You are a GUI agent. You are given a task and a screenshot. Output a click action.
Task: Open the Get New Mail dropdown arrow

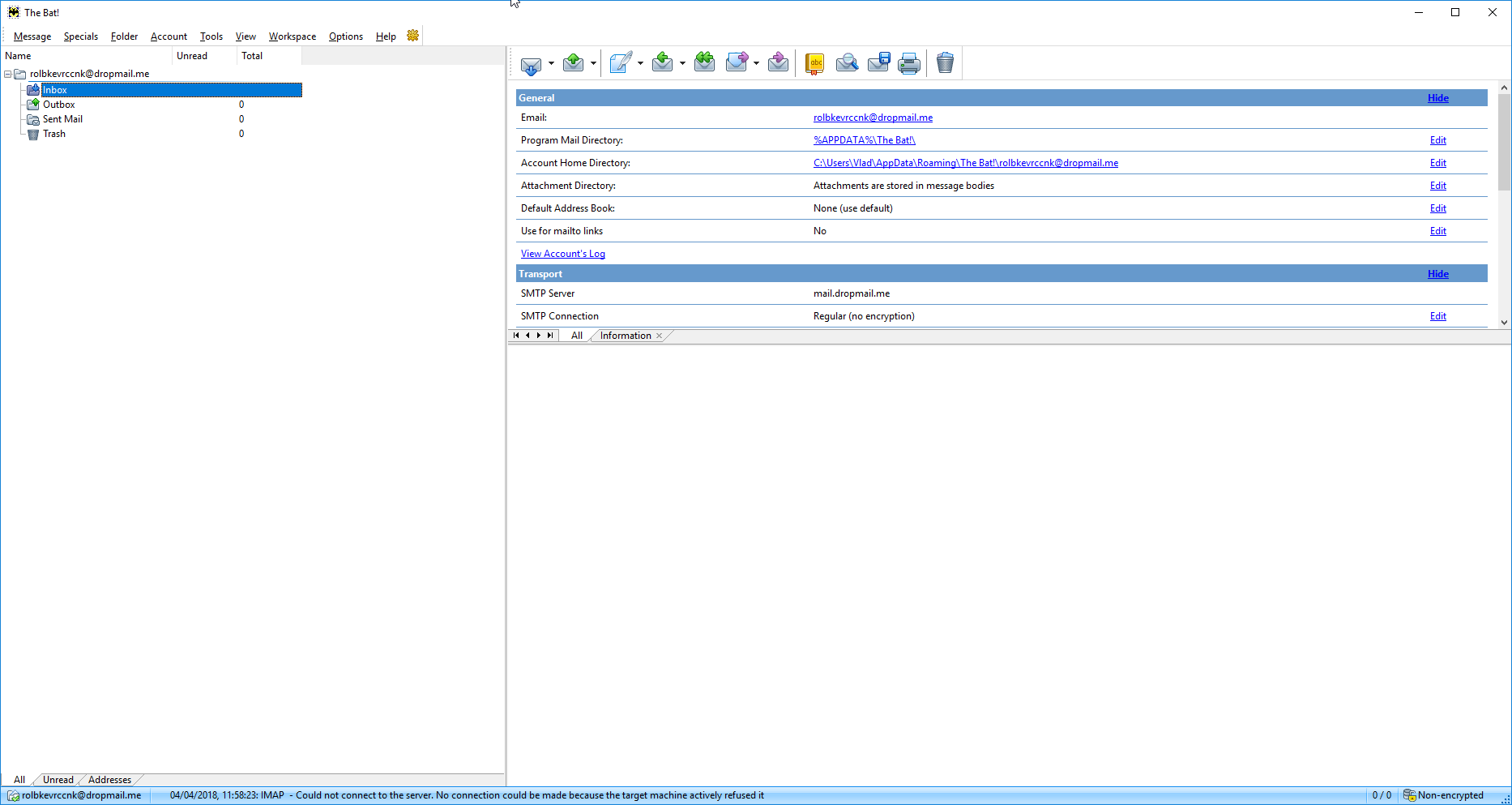point(551,63)
